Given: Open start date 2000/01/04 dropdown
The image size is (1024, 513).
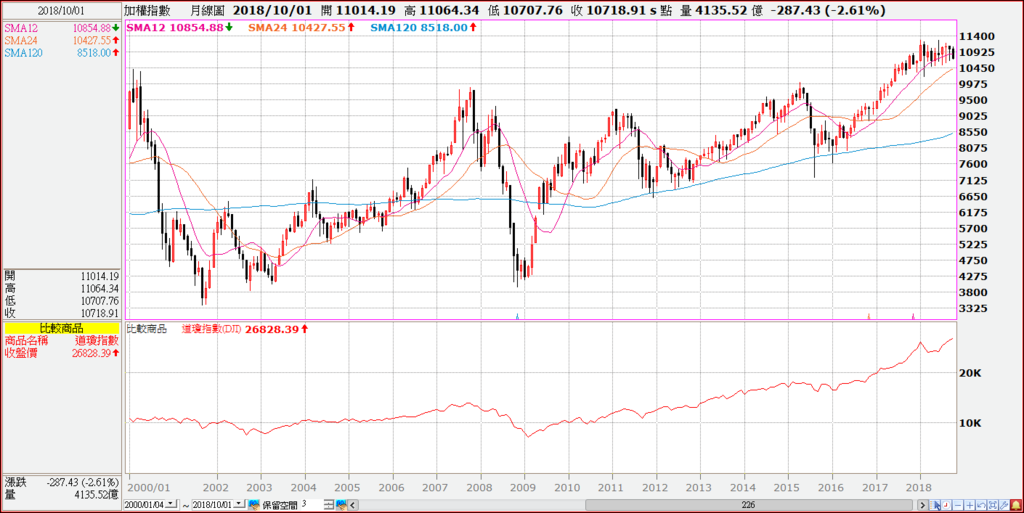Looking at the screenshot, I should coord(171,505).
